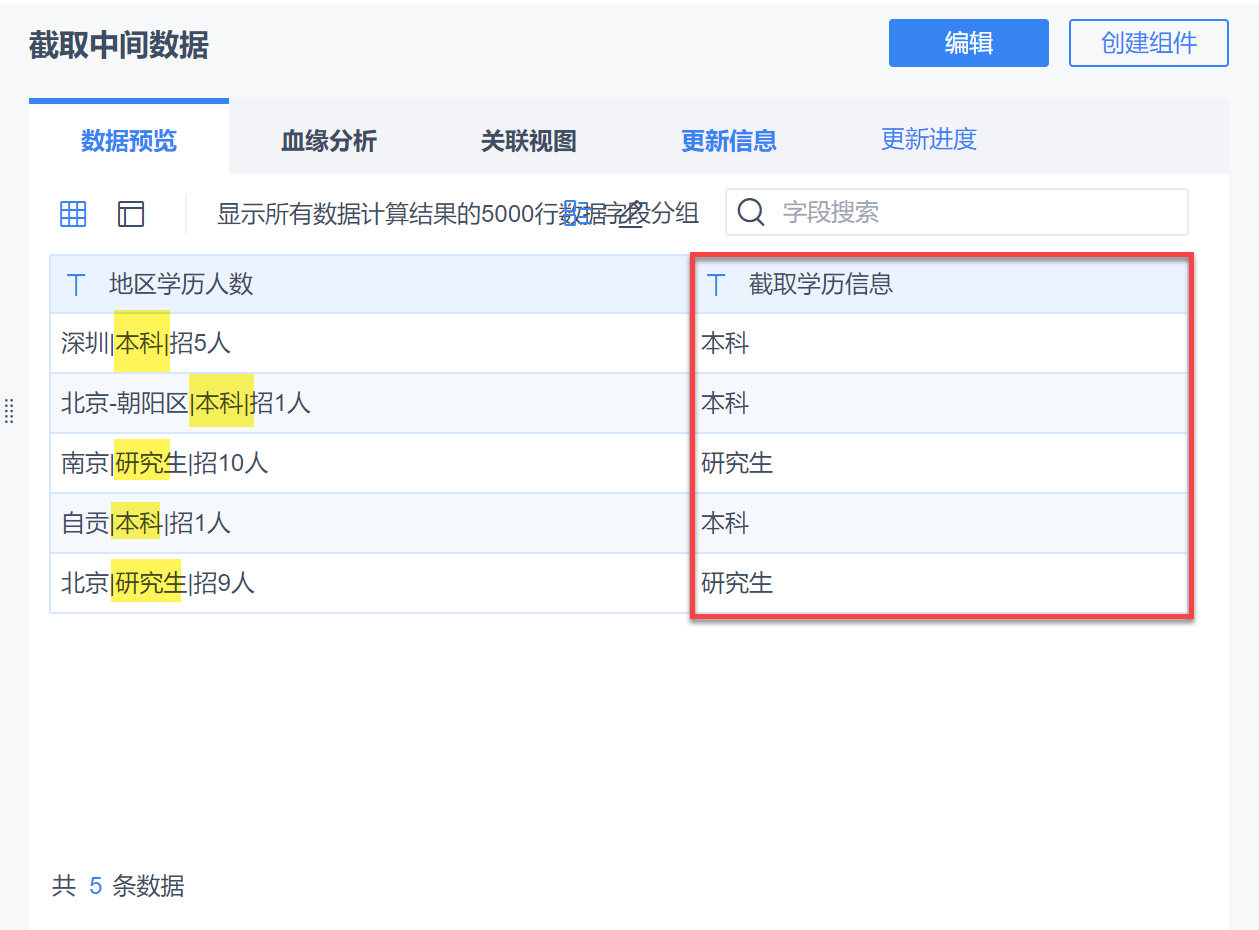
Task: Click the blue 编辑 button
Action: coord(968,43)
